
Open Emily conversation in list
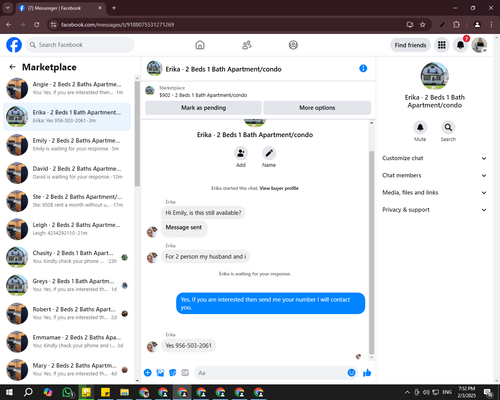(67, 145)
